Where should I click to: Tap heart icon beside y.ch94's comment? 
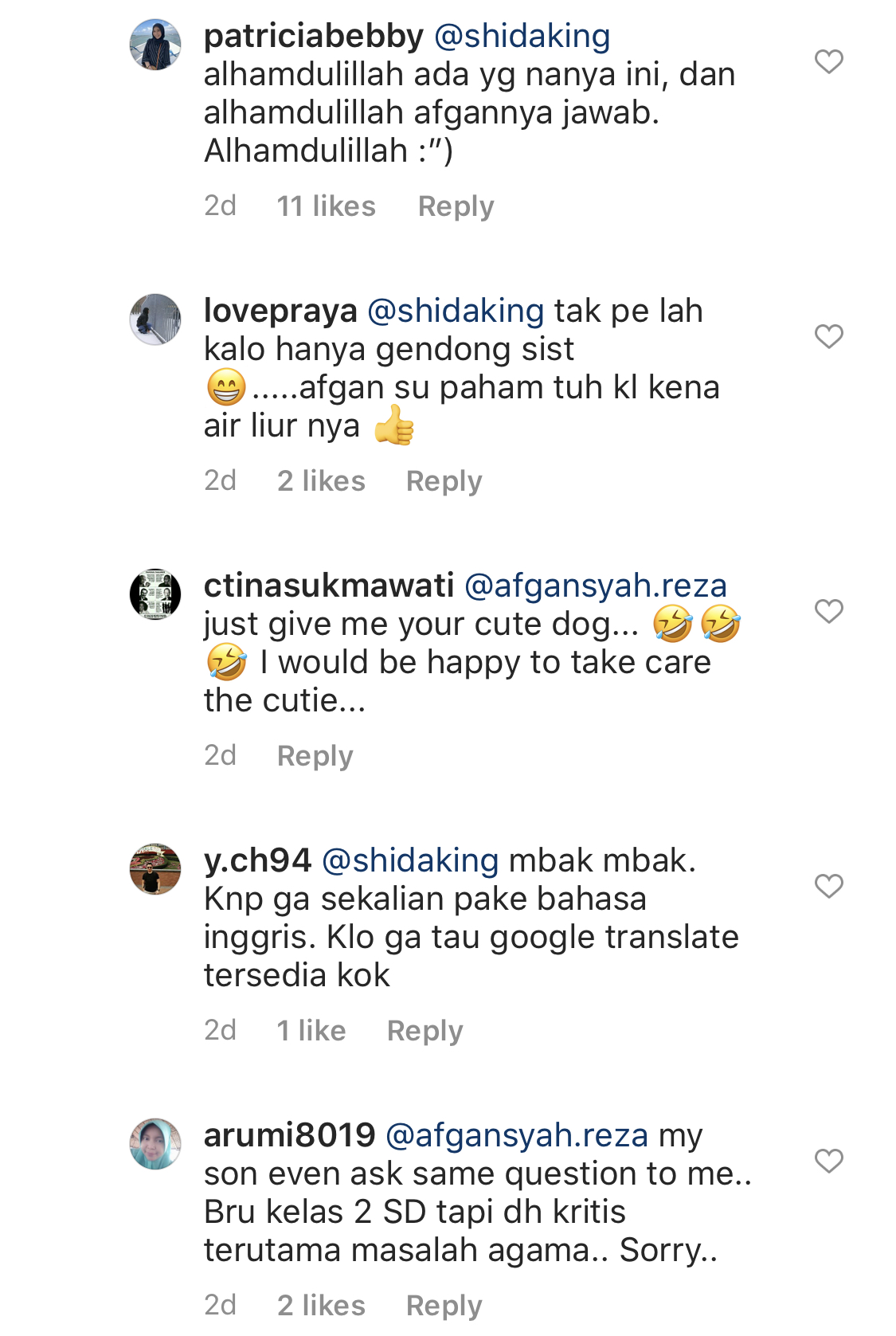pyautogui.click(x=828, y=886)
